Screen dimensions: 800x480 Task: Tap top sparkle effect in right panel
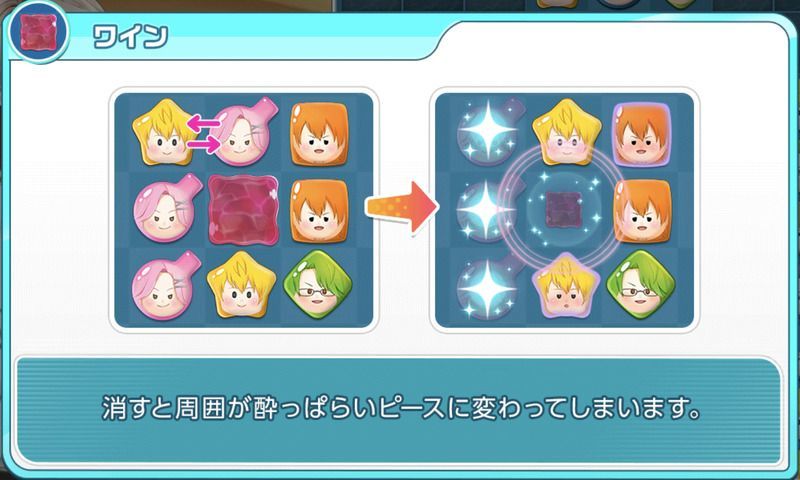487,132
